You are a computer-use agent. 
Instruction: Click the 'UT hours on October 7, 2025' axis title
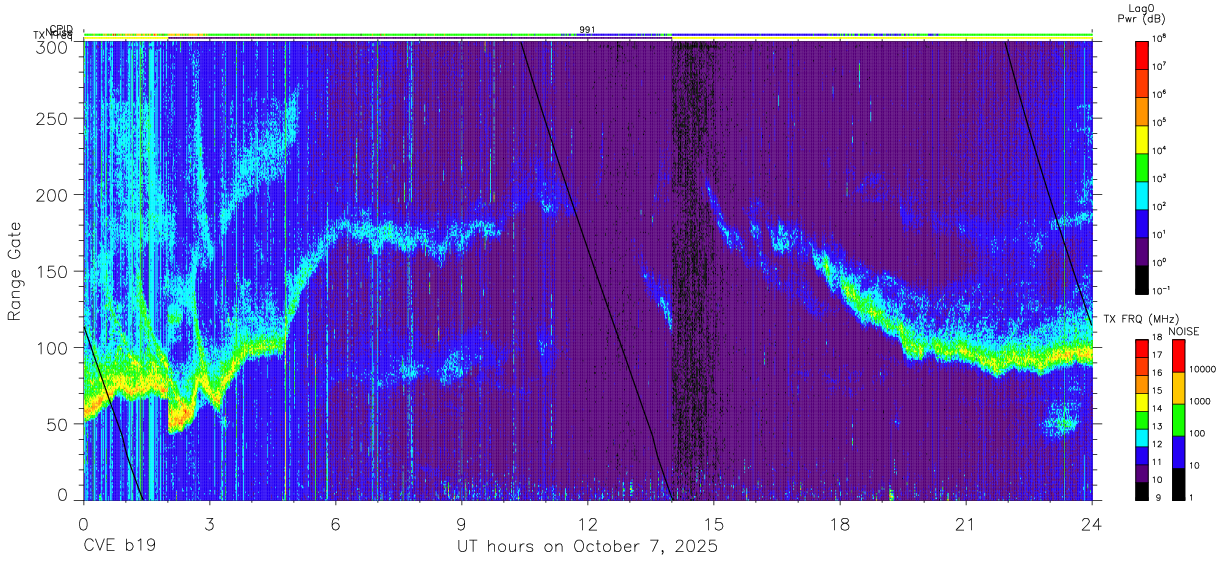587,547
